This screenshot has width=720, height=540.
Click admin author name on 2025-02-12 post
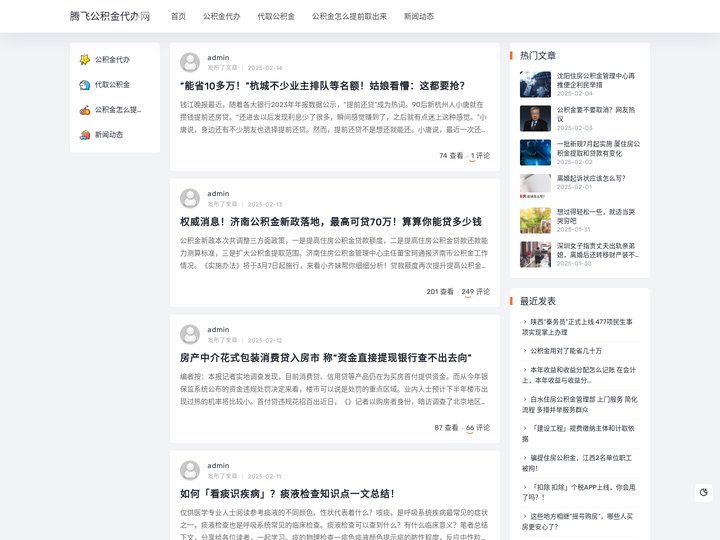point(218,329)
